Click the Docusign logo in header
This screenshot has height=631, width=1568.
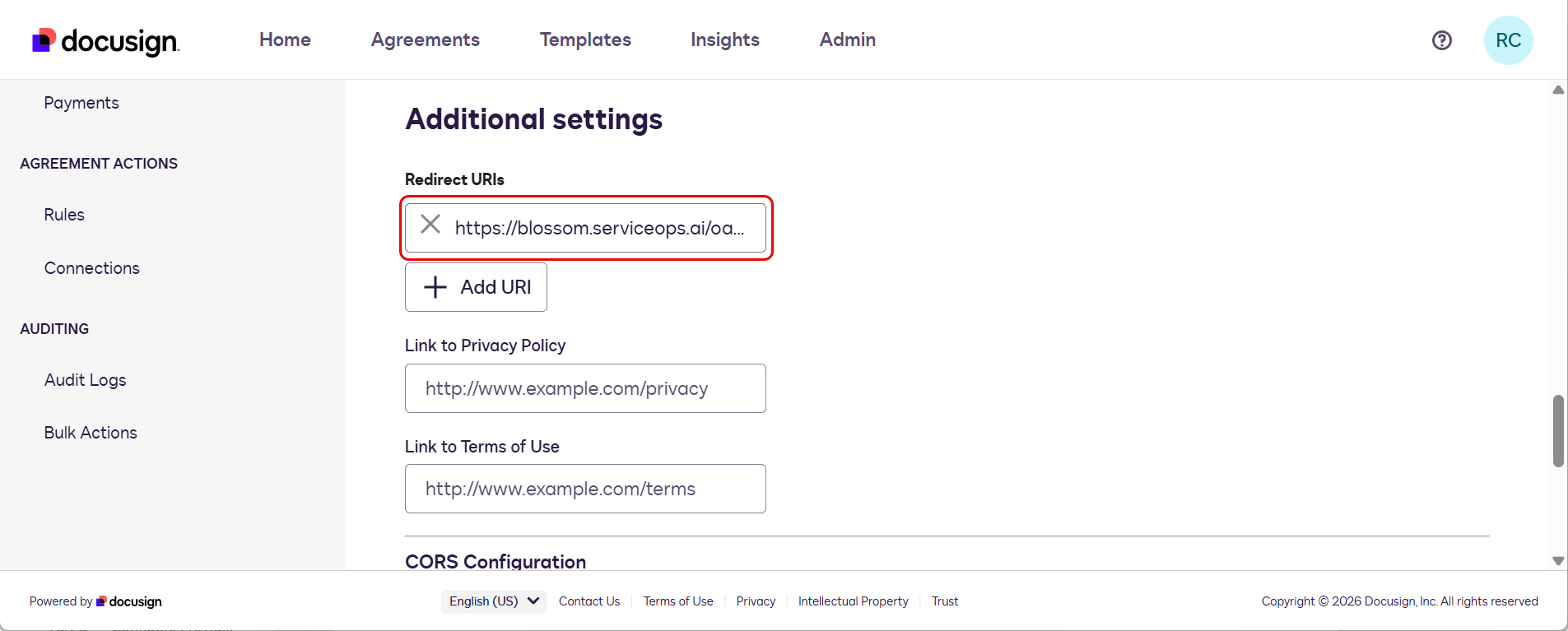click(x=105, y=40)
